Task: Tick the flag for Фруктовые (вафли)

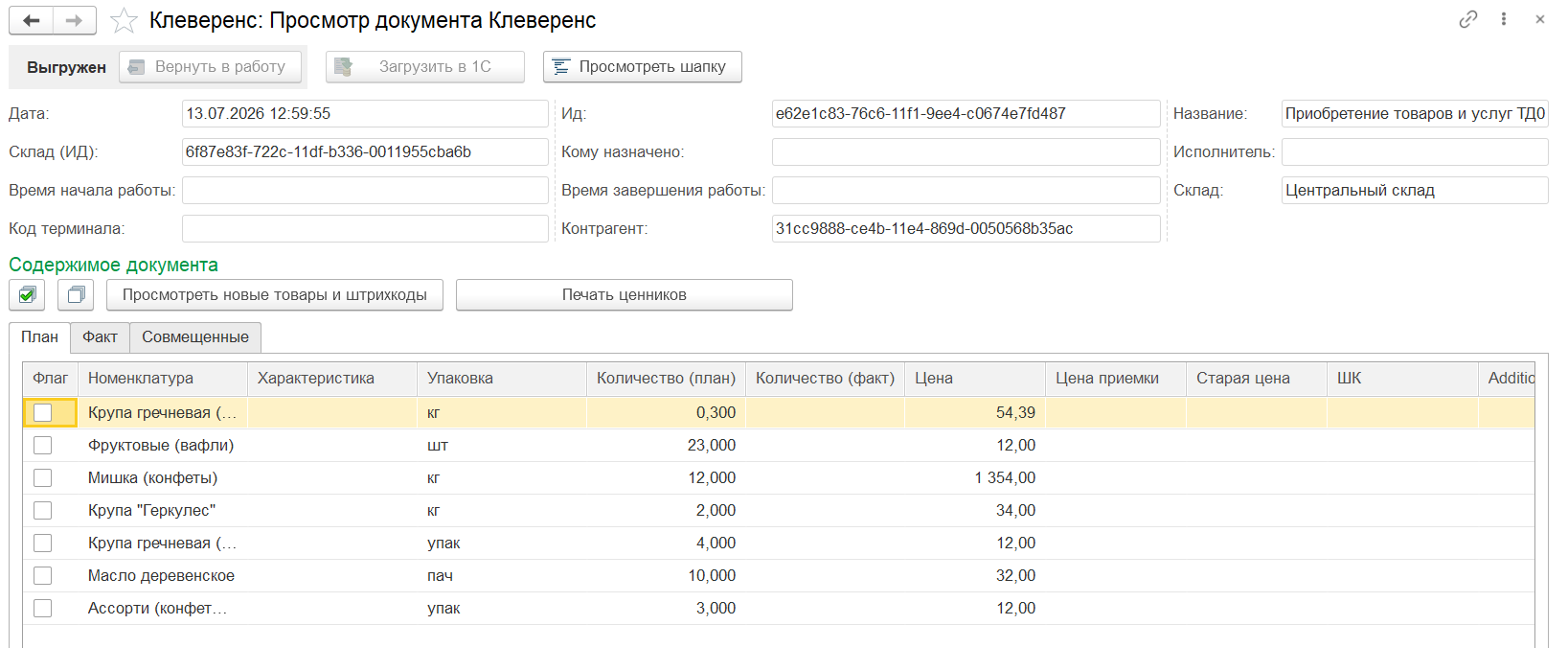Action: (x=42, y=446)
